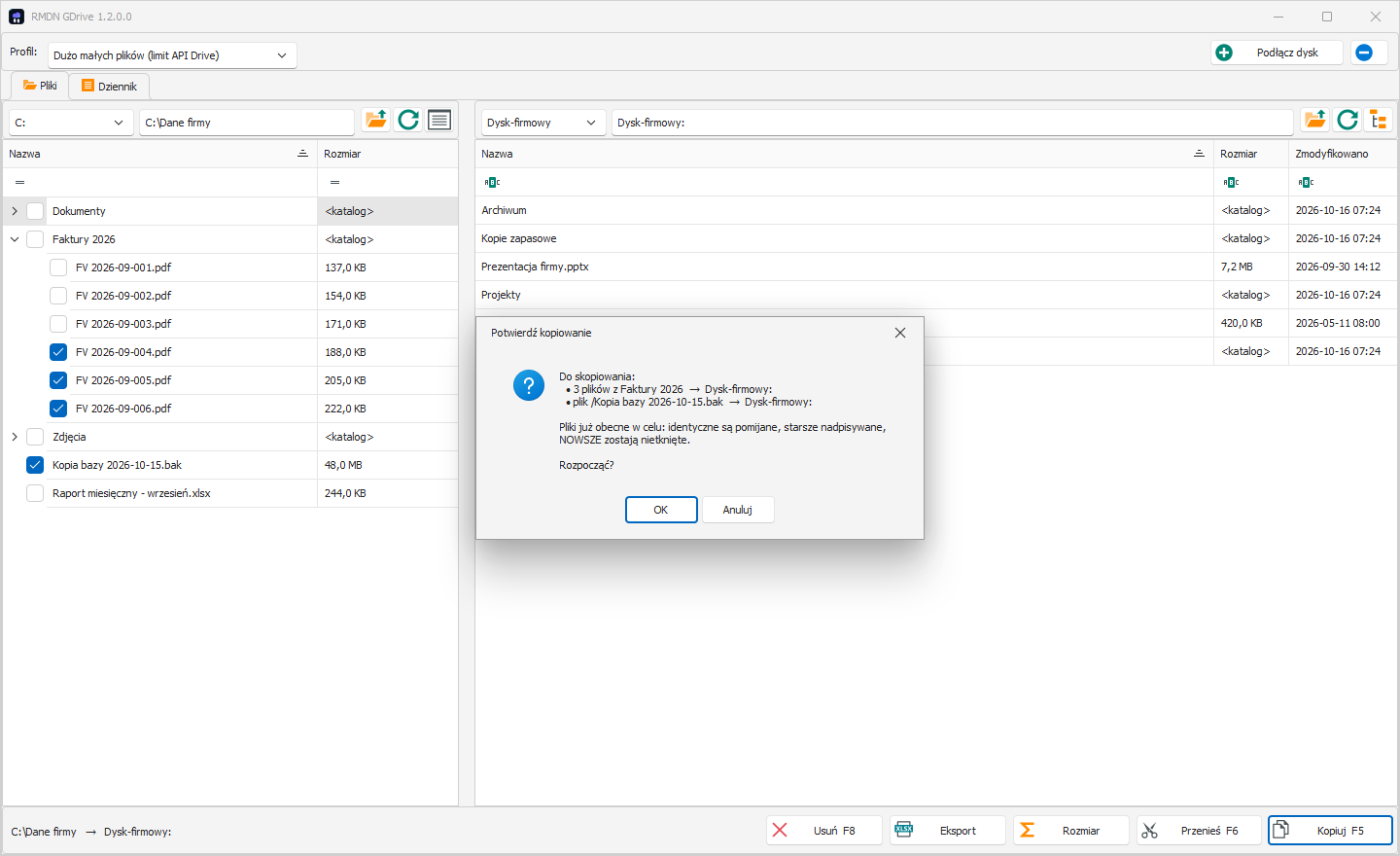Screen dimensions: 1400x856
Task: Refresh the local file list
Action: tap(408, 120)
